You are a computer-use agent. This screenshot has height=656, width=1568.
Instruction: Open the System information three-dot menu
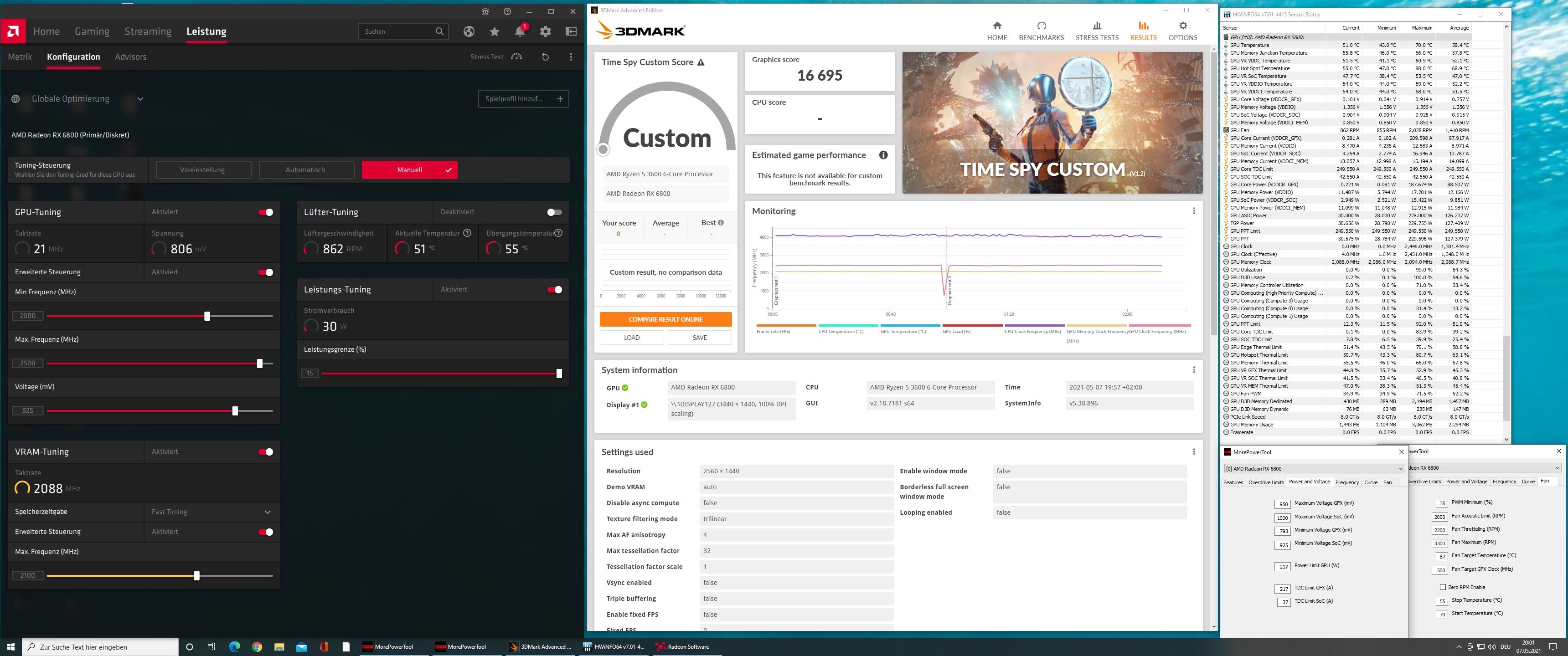[1194, 370]
